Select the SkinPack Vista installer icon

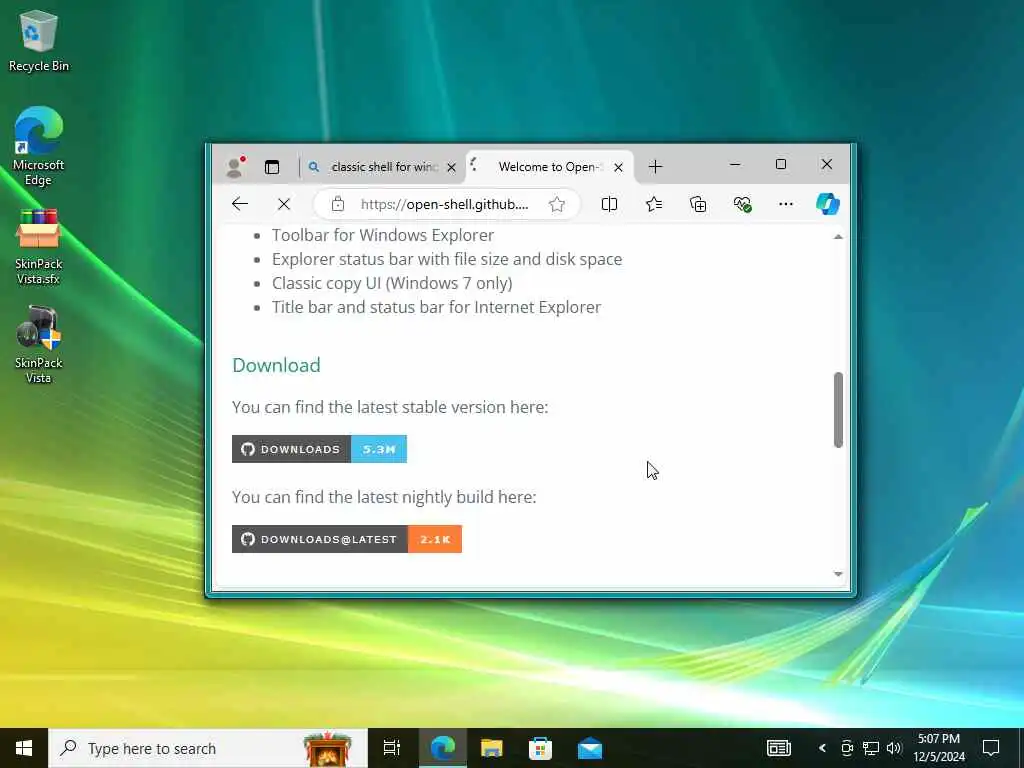pyautogui.click(x=39, y=345)
